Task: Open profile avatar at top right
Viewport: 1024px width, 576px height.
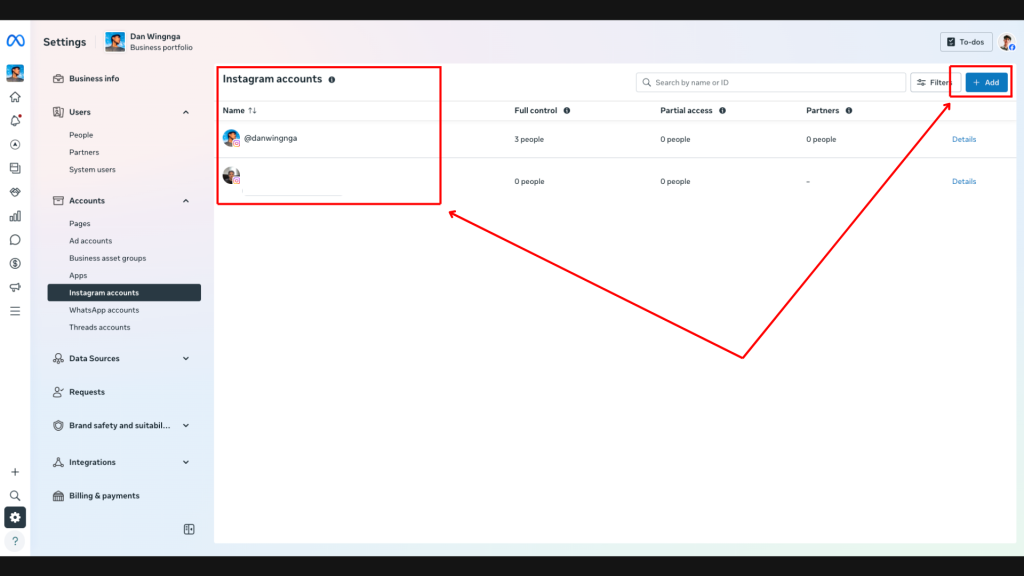Action: pyautogui.click(x=1006, y=42)
